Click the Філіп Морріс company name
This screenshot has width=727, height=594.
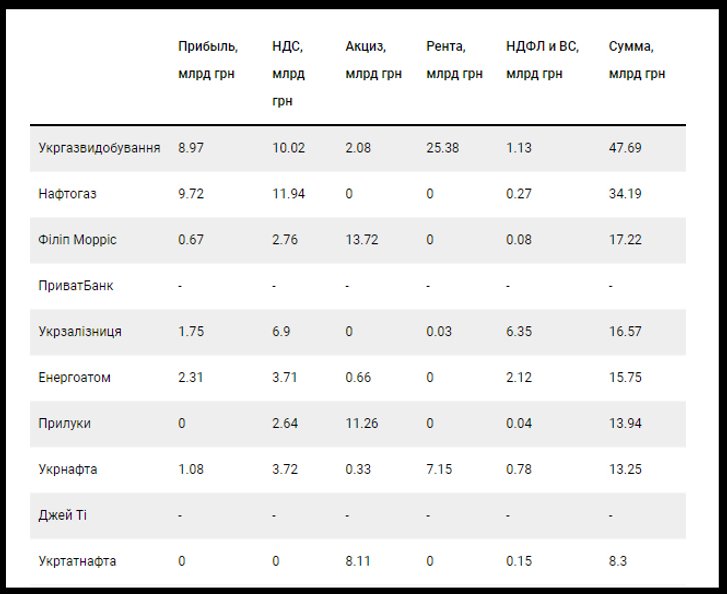pos(77,240)
